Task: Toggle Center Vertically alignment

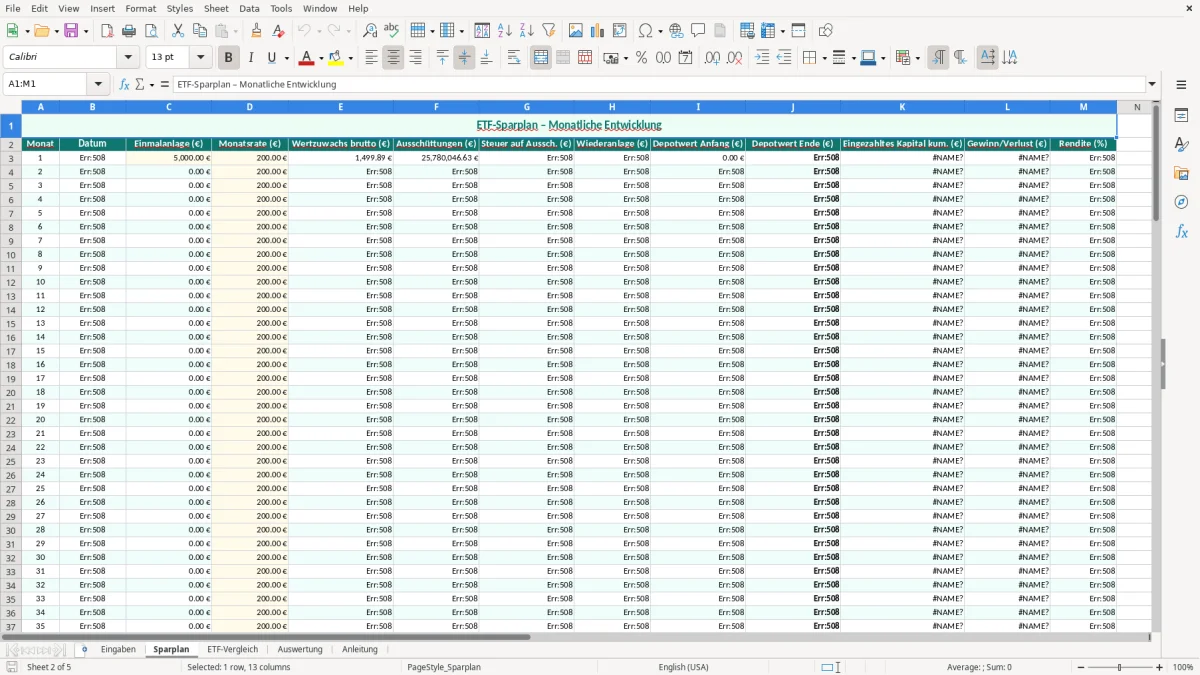Action: [x=464, y=58]
